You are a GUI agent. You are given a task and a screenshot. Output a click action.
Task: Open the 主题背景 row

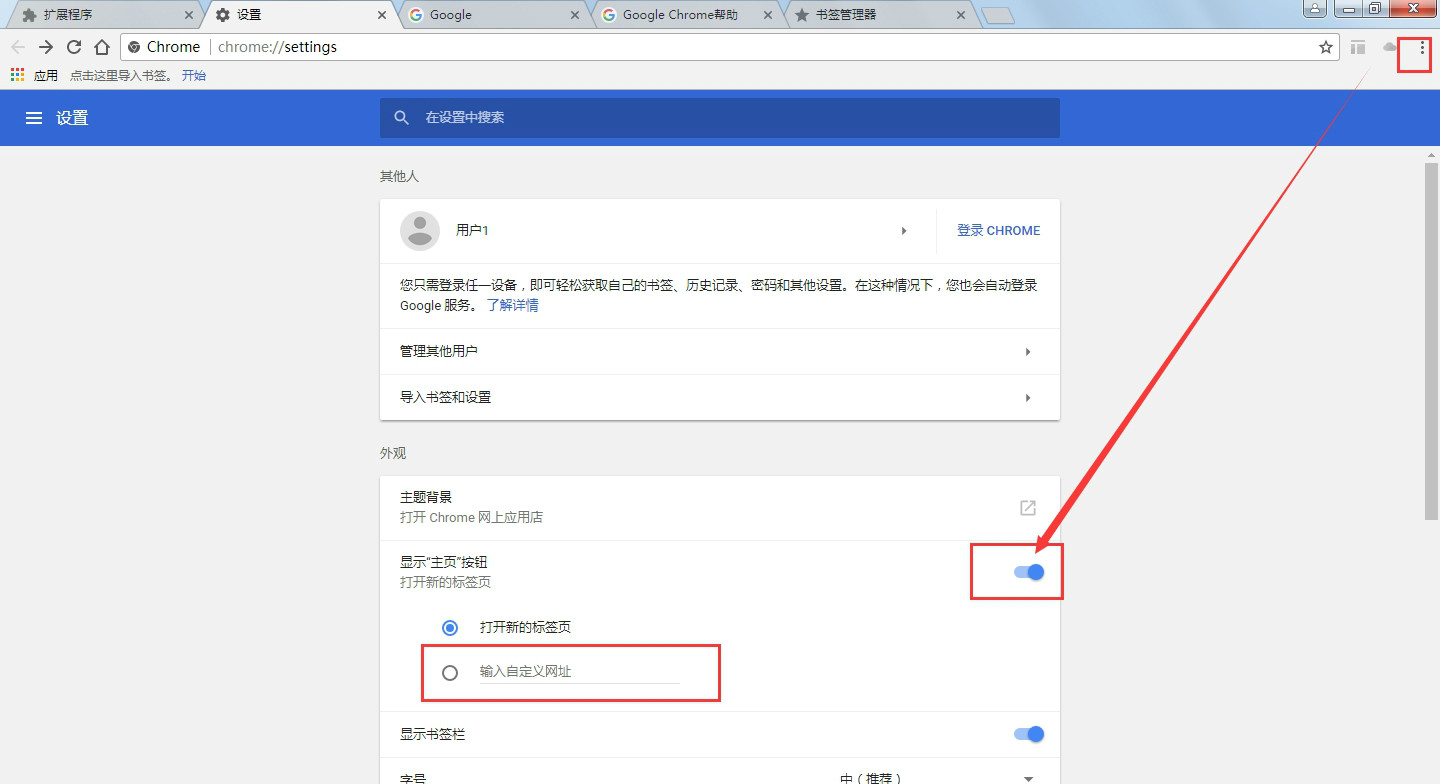click(x=720, y=508)
